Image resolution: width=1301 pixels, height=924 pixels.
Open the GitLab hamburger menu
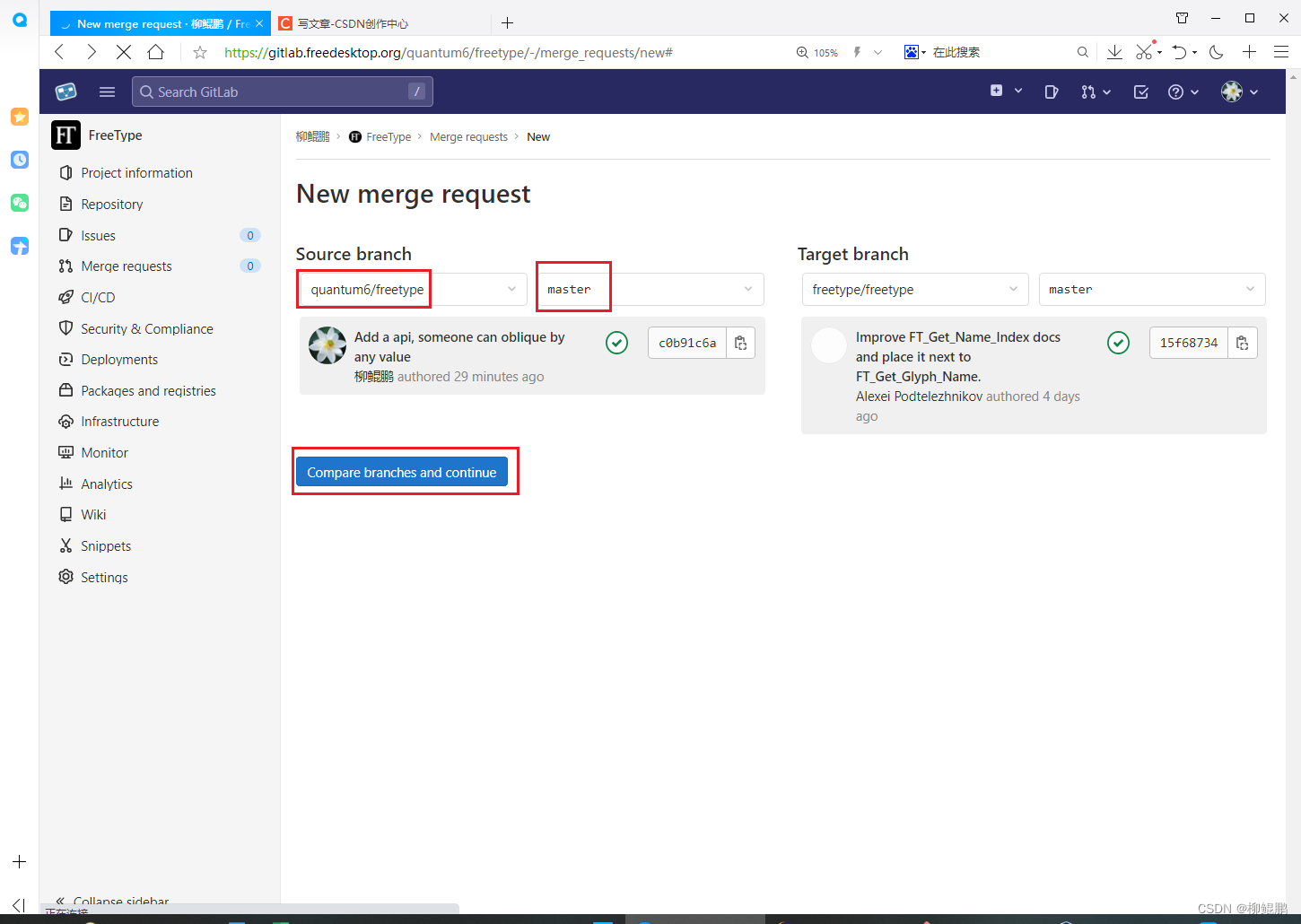pos(108,92)
